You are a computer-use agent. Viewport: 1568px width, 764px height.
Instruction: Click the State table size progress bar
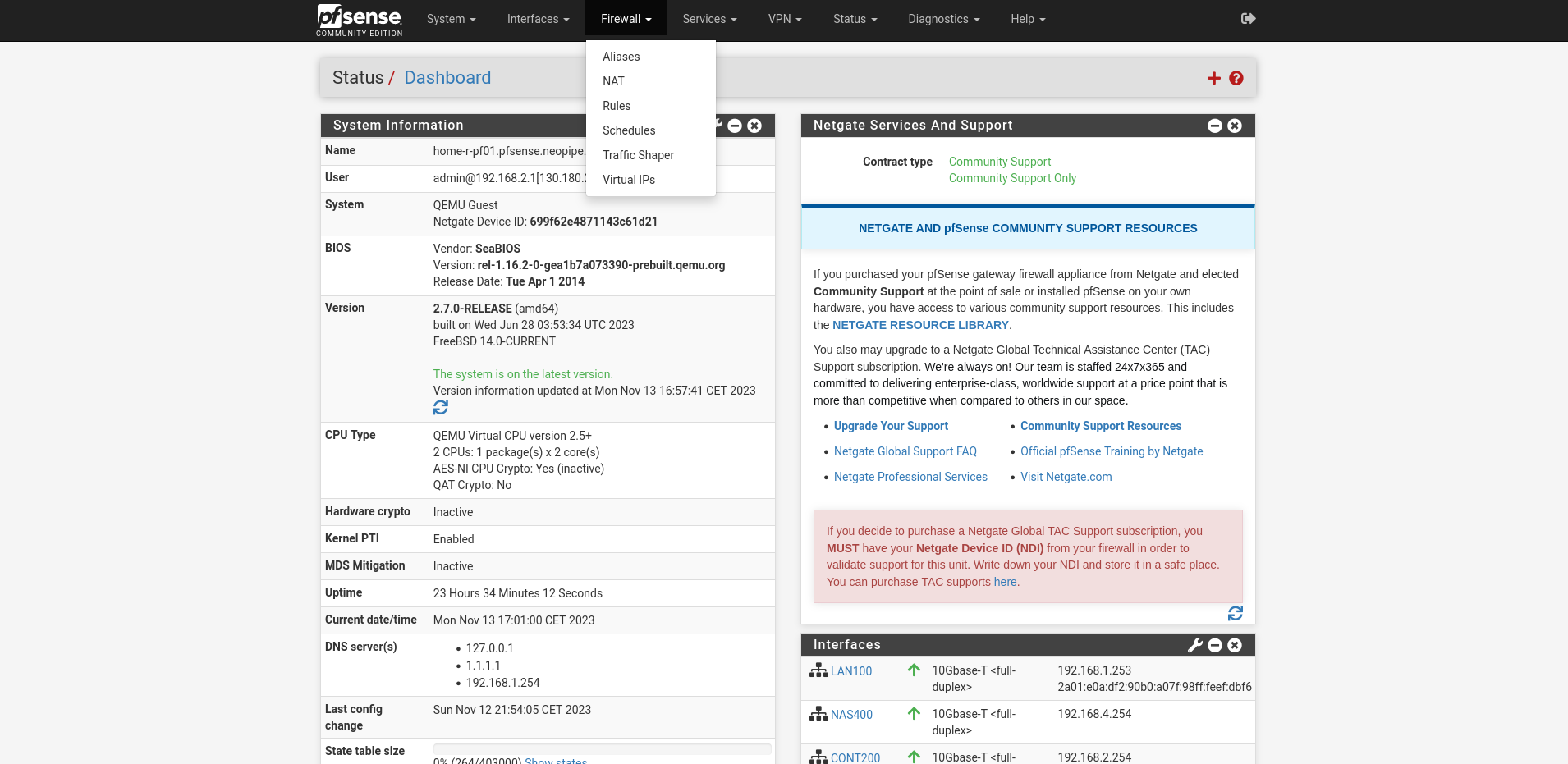tap(603, 748)
